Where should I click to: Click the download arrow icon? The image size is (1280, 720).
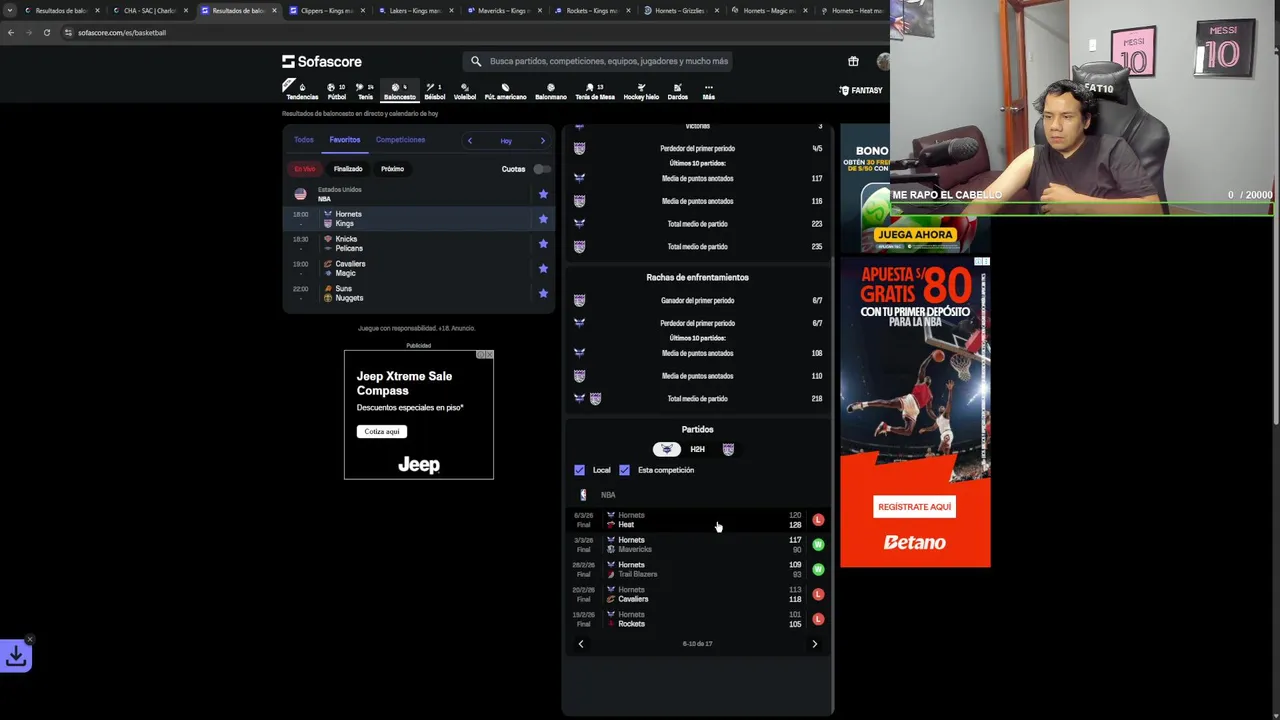pyautogui.click(x=16, y=656)
